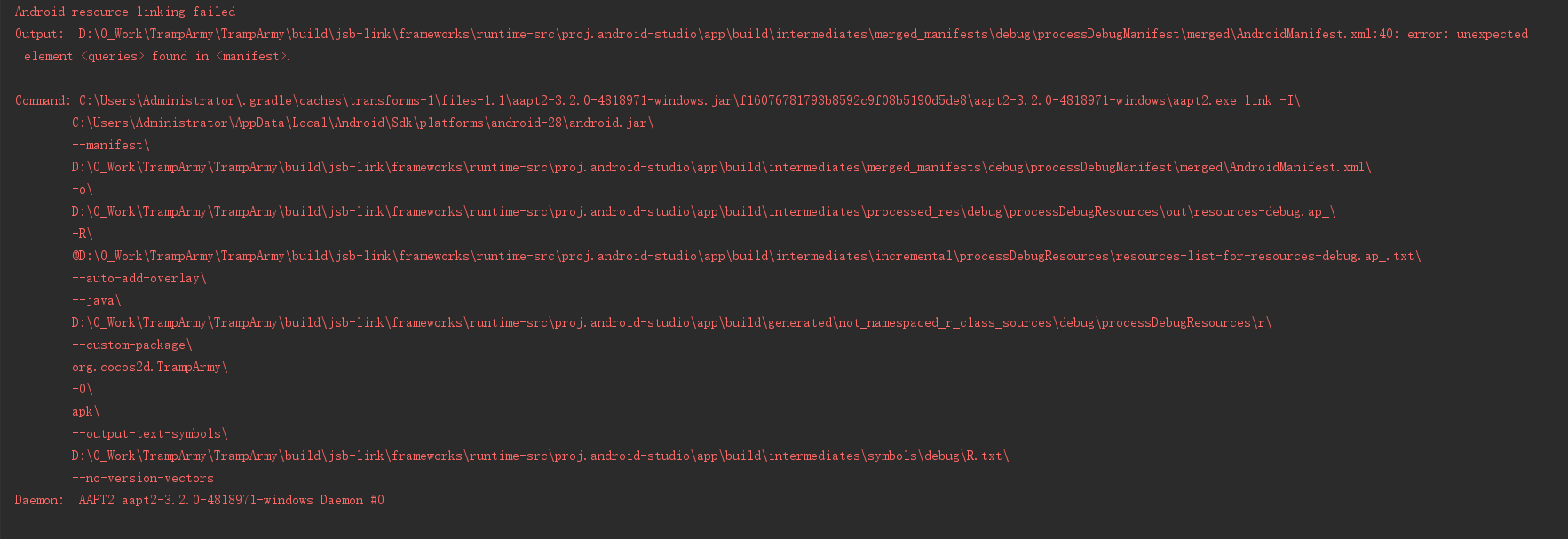Click the "element <queries> found in <manifest>" text
Screen dimensions: 1568x539
pyautogui.click(x=157, y=57)
